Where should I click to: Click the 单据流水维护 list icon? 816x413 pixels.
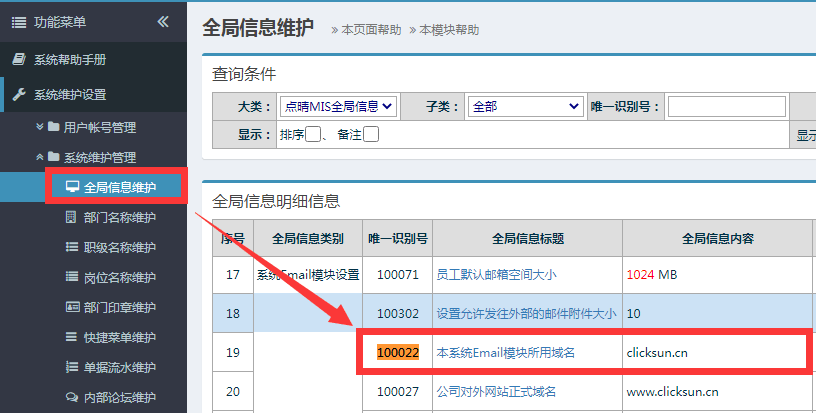click(x=72, y=367)
